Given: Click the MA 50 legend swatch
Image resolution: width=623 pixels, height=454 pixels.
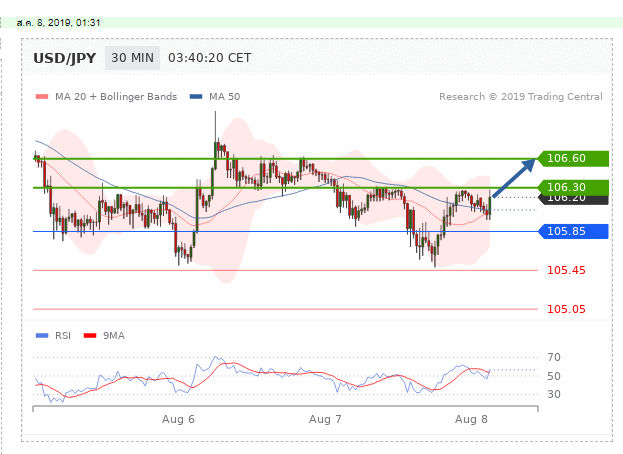Looking at the screenshot, I should pyautogui.click(x=196, y=97).
